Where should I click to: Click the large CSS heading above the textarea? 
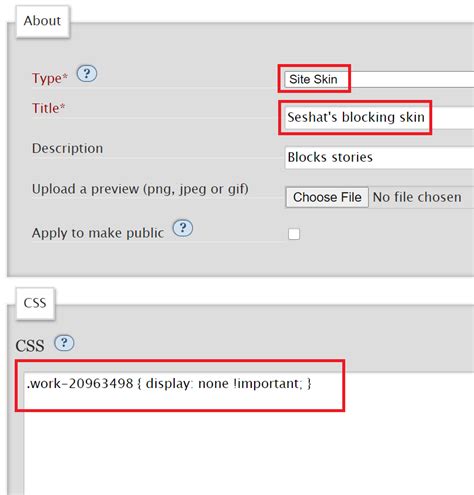pos(30,346)
